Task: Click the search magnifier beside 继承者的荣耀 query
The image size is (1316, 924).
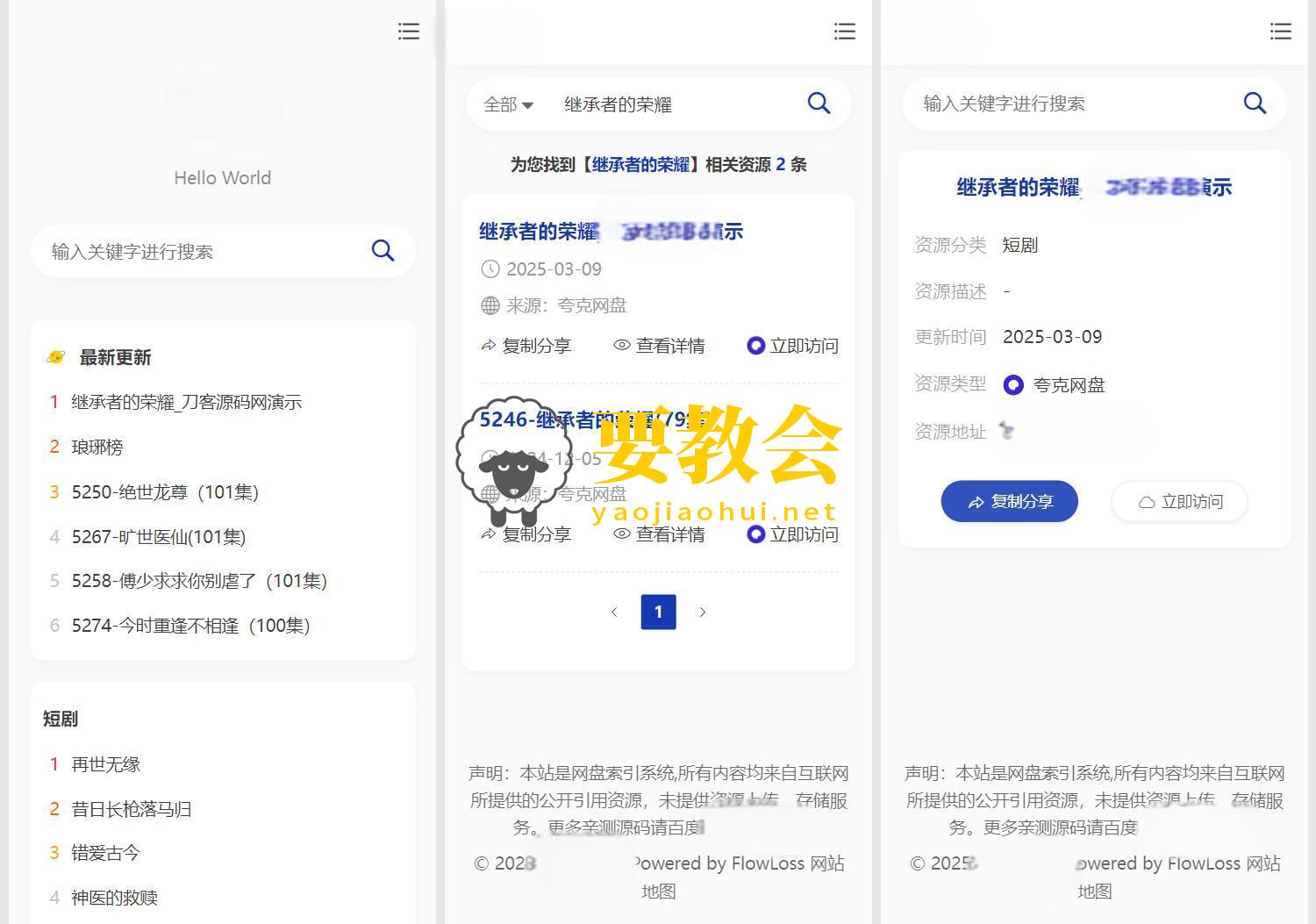Action: [819, 104]
